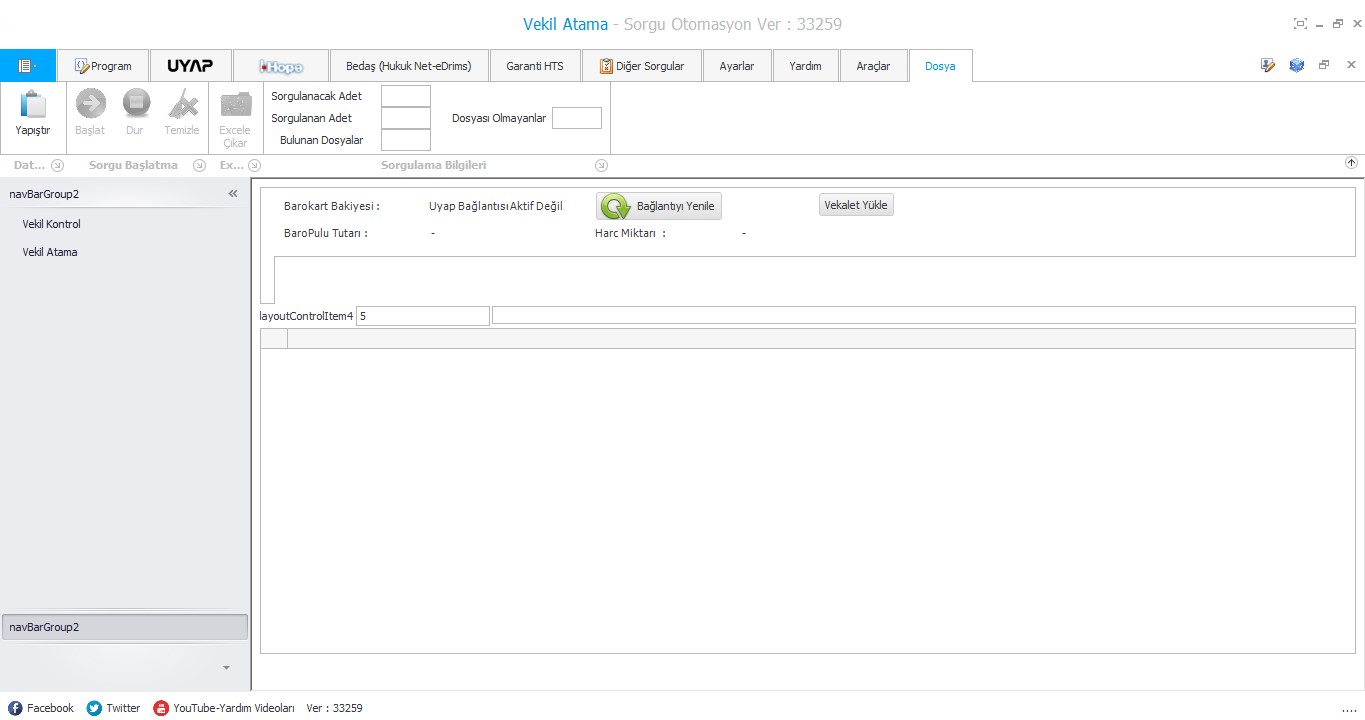Click the Twitter link text
The image size is (1365, 720).
[x=123, y=708]
